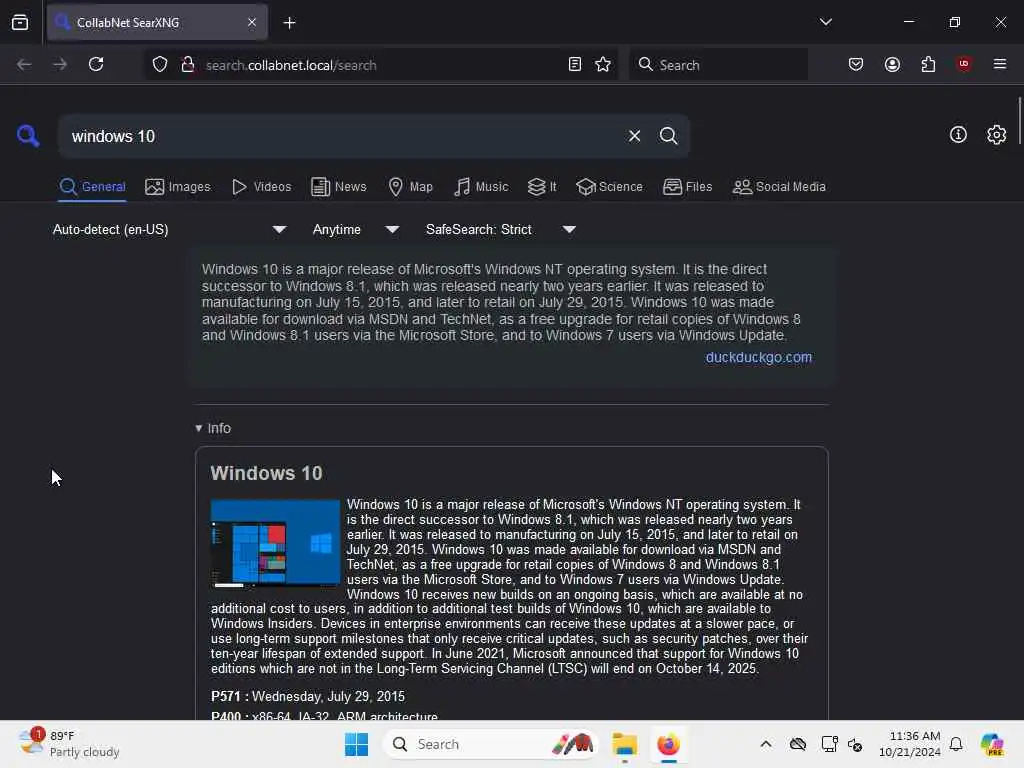The width and height of the screenshot is (1024, 768).
Task: Toggle reader view icon
Action: click(575, 64)
